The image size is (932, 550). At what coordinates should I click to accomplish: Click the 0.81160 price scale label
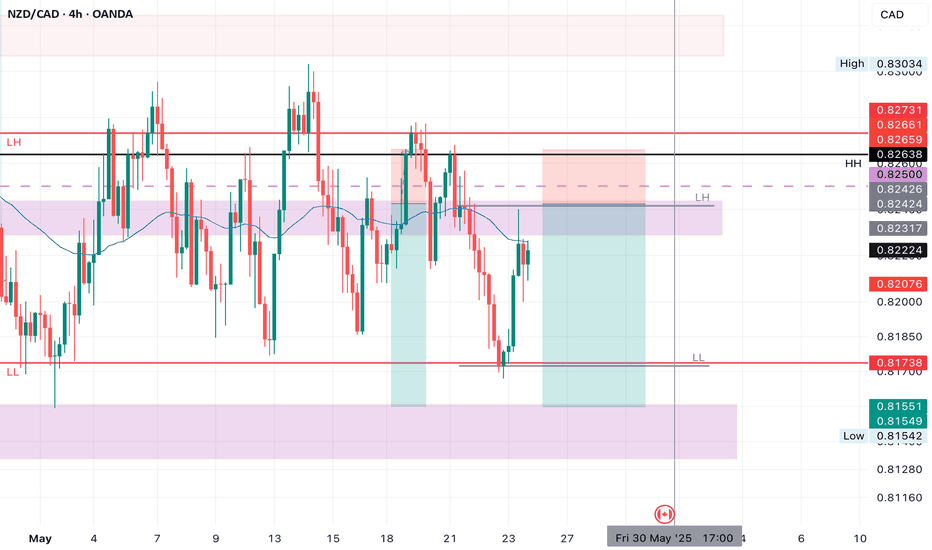click(899, 498)
